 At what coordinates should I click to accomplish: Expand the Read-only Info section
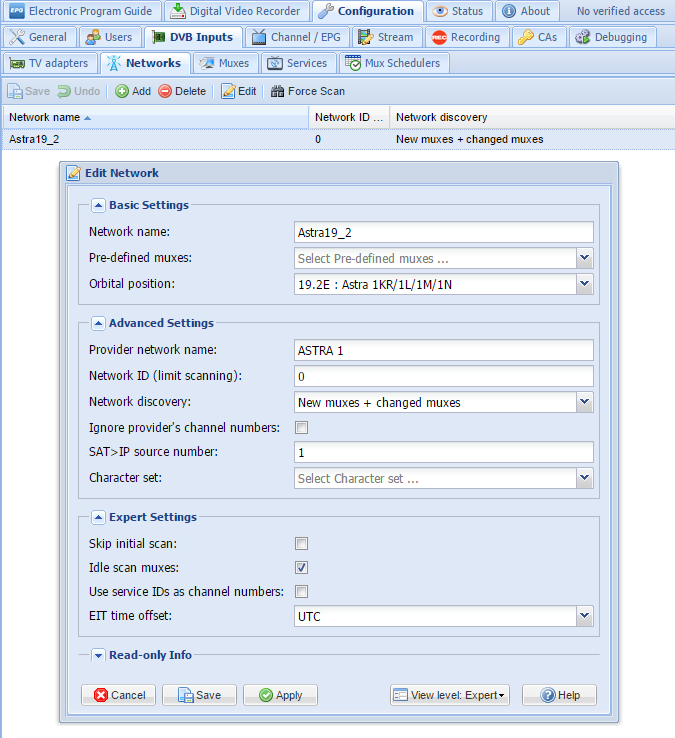point(98,655)
